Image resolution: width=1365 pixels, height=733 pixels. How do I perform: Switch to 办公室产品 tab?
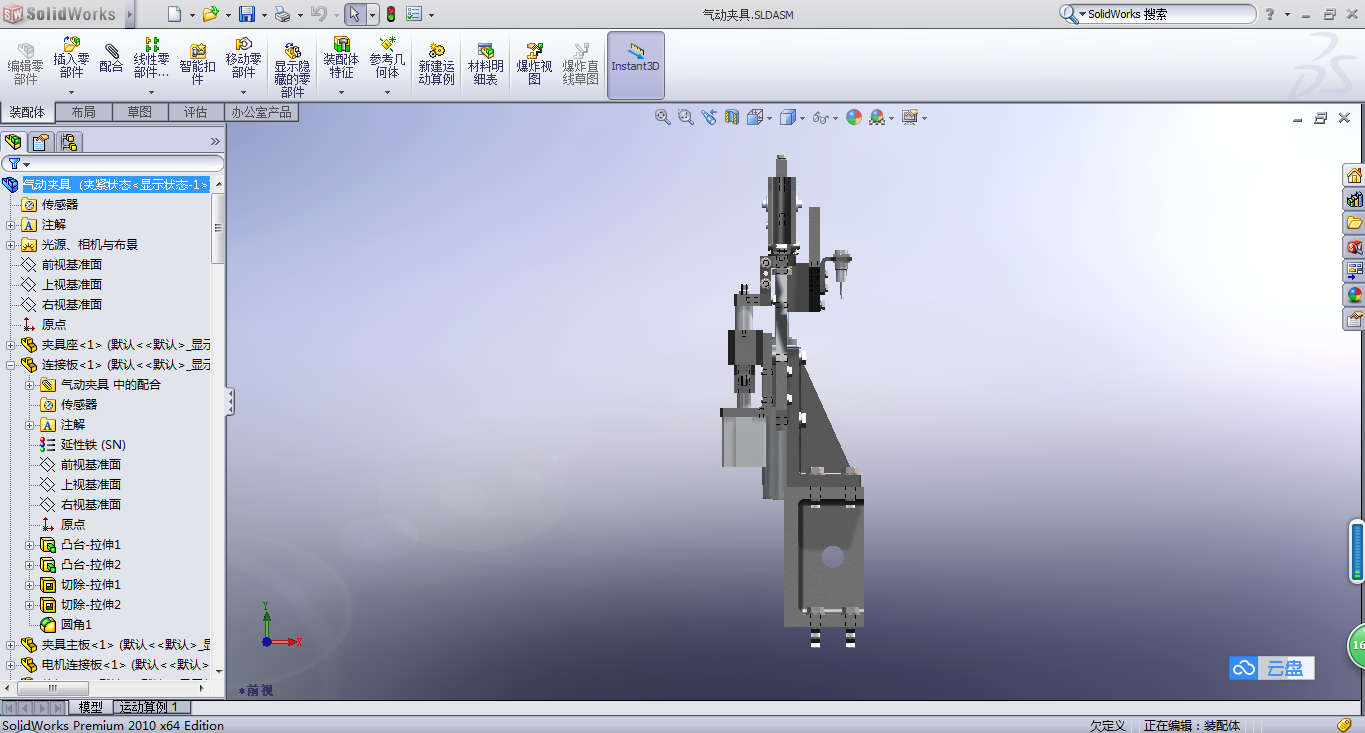click(x=261, y=112)
